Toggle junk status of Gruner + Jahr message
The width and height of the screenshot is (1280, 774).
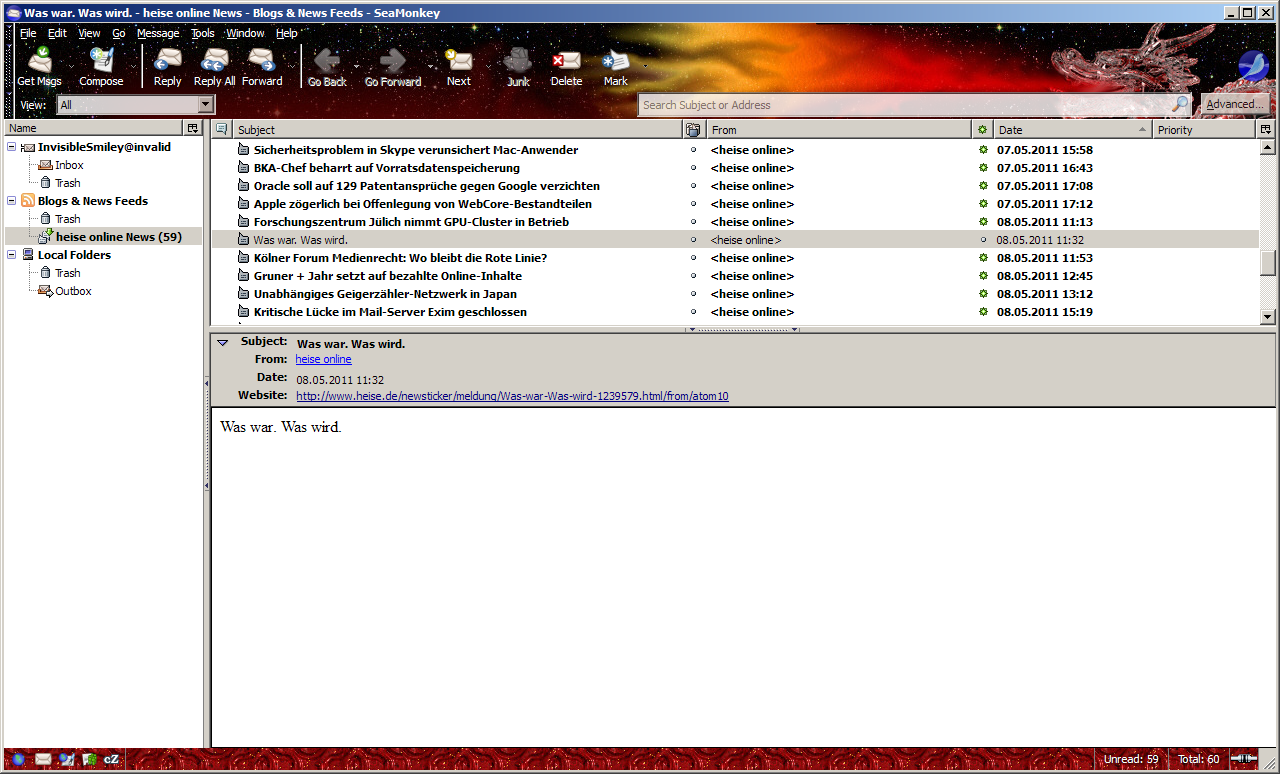[x=694, y=276]
